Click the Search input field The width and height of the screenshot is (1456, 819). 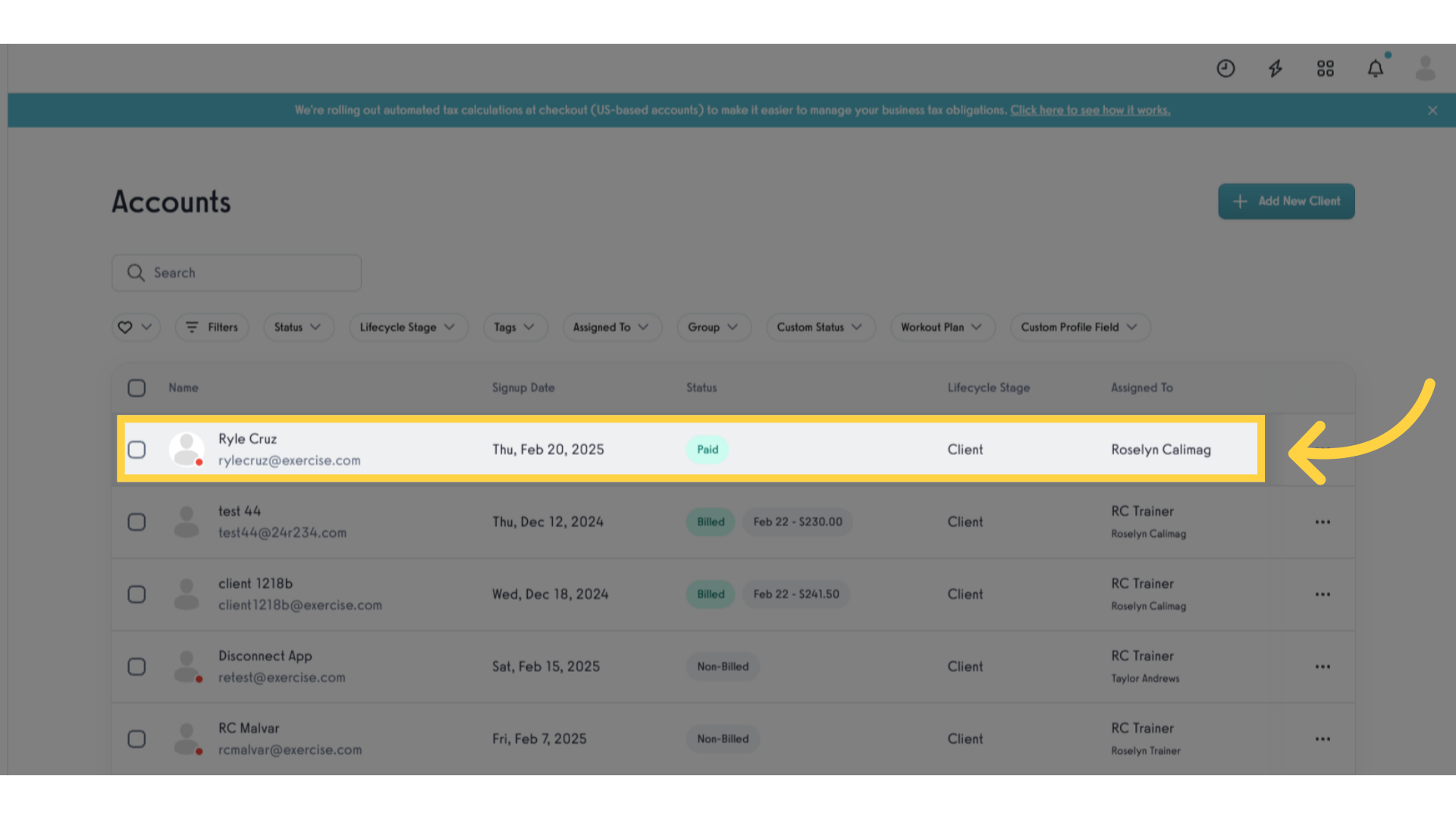pos(237,272)
